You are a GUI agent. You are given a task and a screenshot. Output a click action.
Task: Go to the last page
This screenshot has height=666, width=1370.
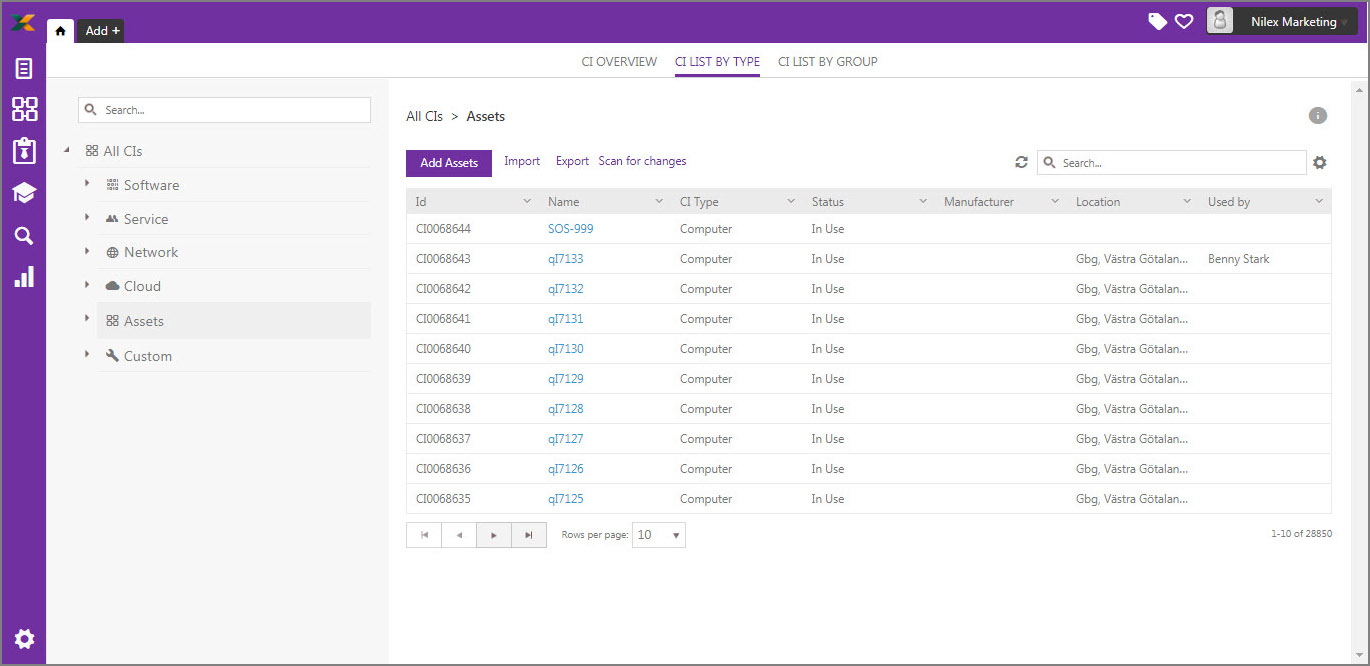529,535
